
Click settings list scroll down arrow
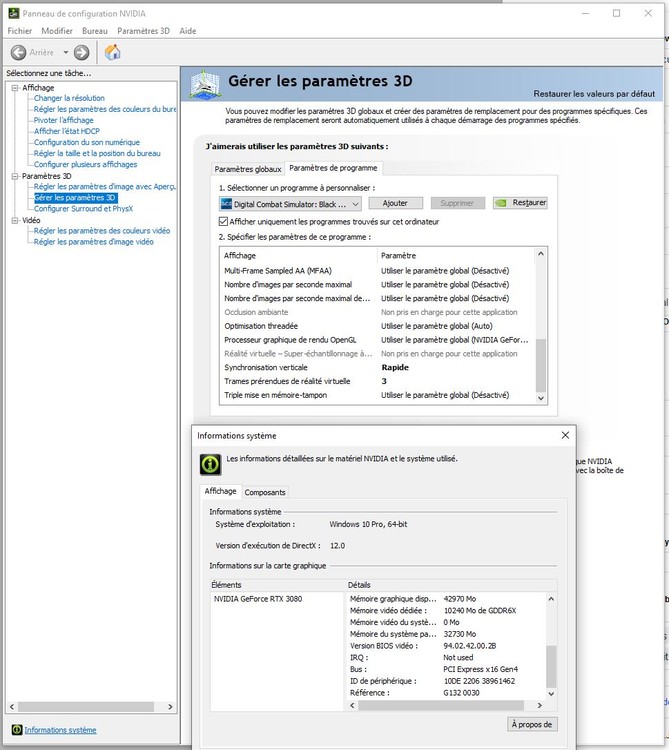[x=541, y=398]
